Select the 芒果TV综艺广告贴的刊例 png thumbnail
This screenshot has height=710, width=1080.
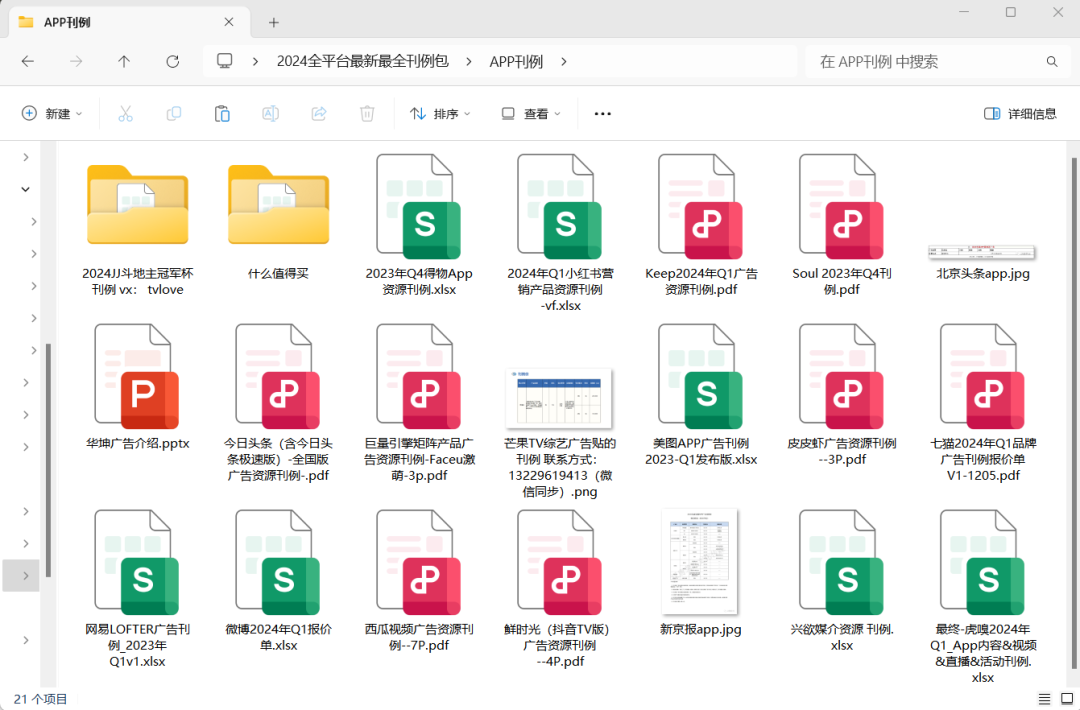click(x=559, y=398)
